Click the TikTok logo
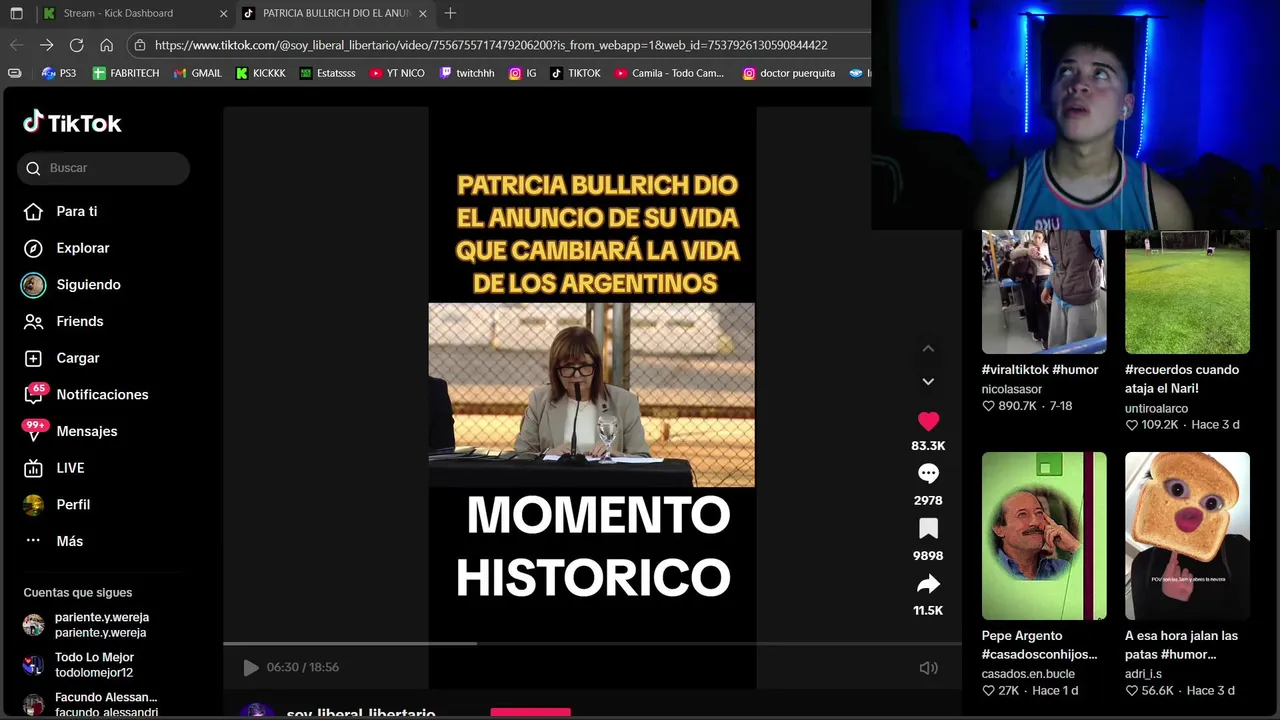1280x720 pixels. click(x=72, y=122)
